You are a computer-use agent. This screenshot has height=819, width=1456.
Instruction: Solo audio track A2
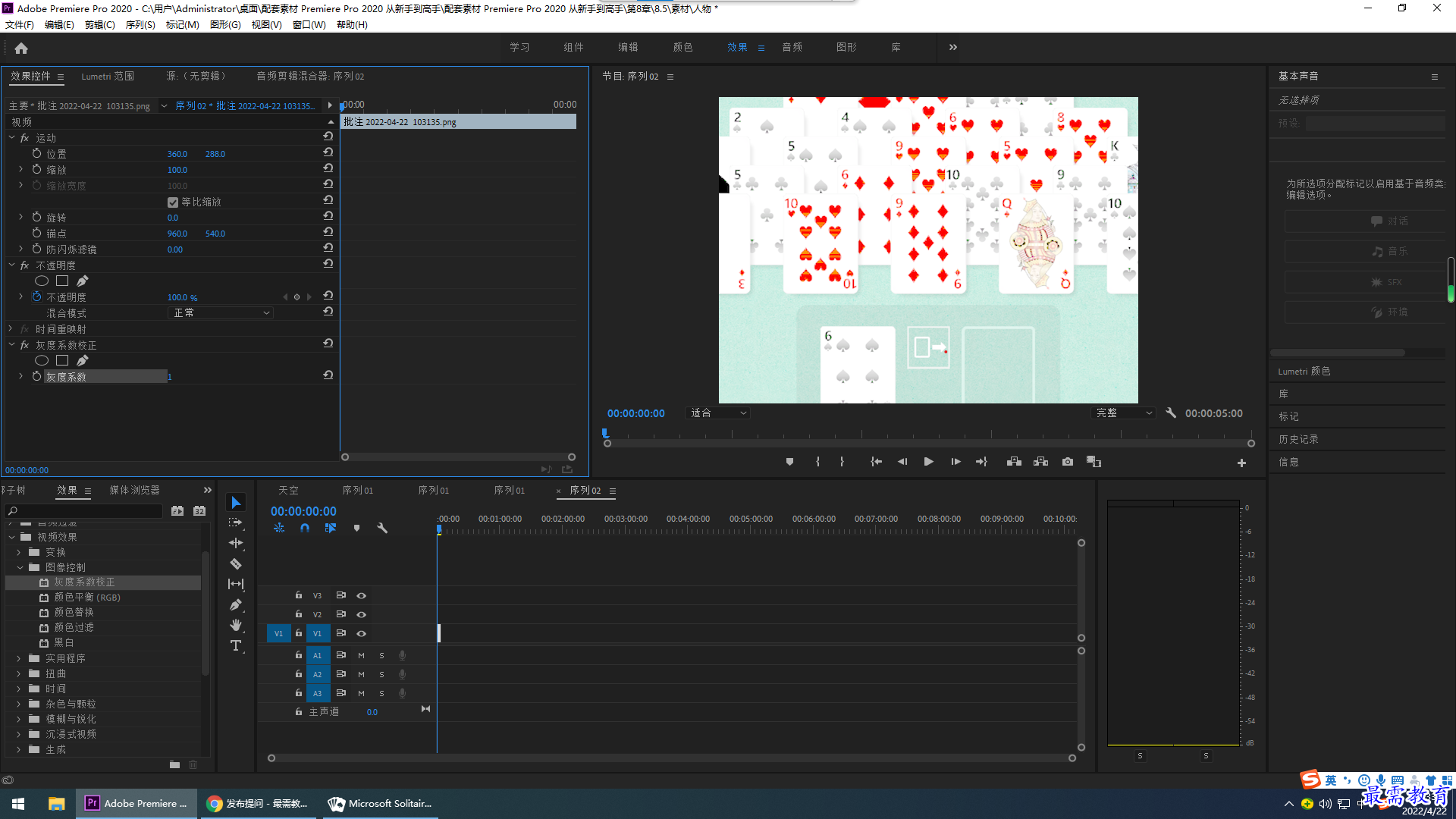pos(381,674)
